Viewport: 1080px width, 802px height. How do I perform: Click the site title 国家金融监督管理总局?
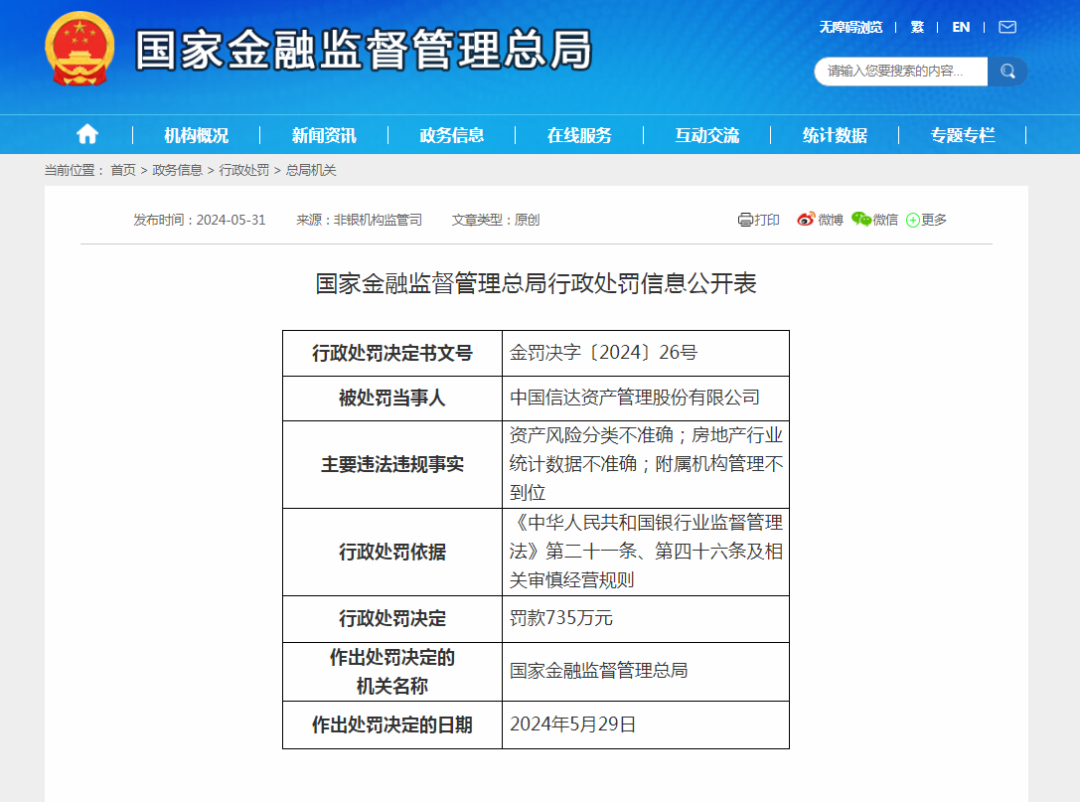364,50
